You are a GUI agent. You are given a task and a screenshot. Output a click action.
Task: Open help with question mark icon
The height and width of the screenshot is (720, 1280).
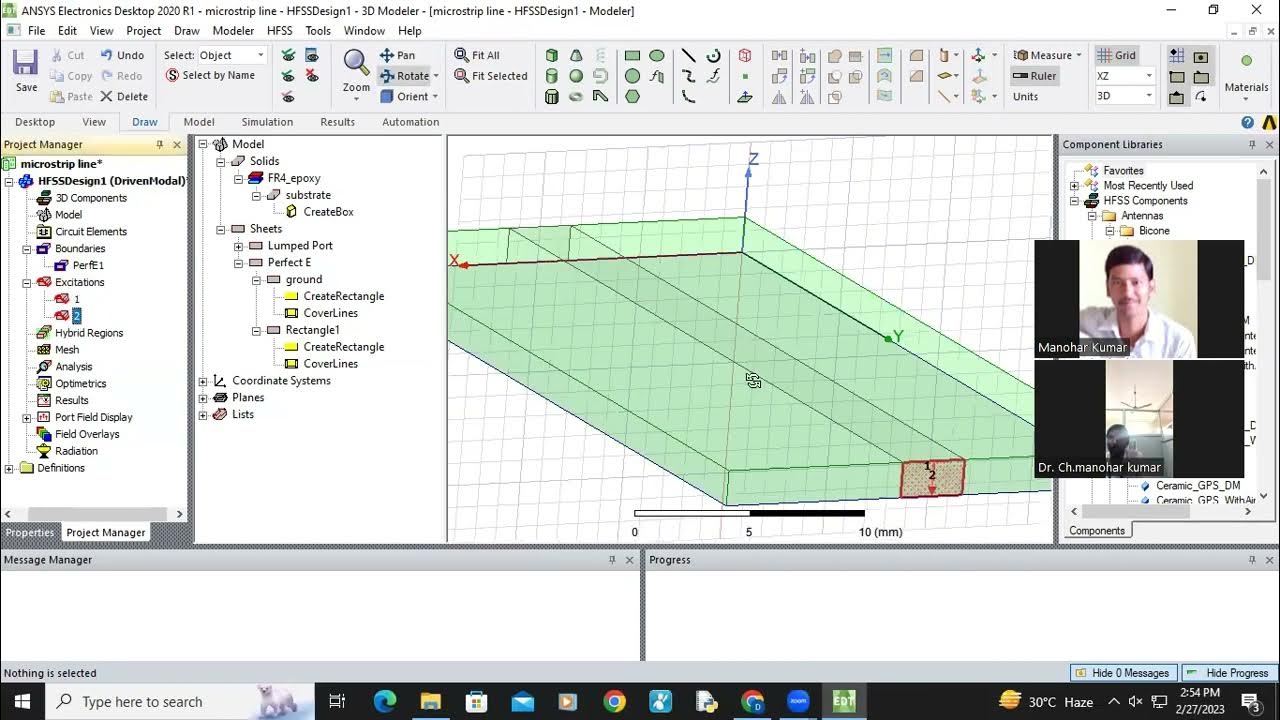tap(1247, 122)
